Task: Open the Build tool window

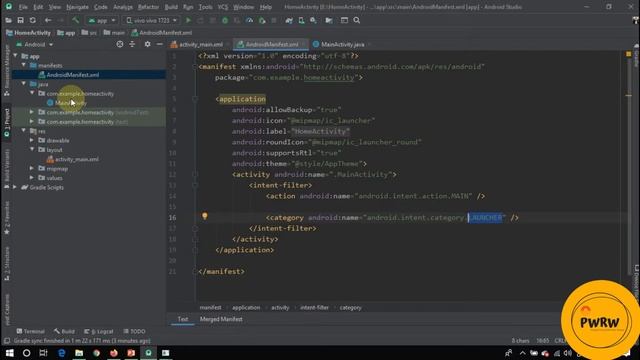Action: (x=64, y=331)
